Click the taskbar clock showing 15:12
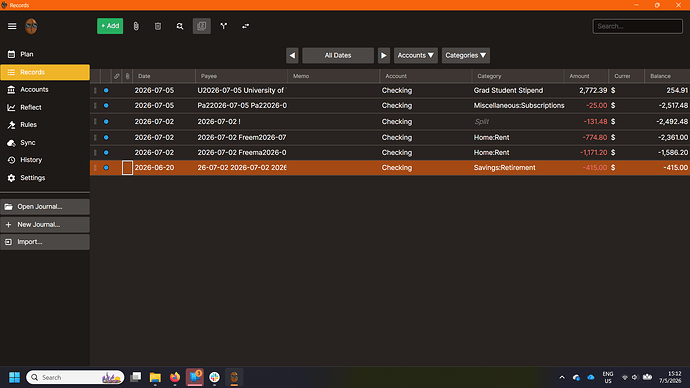This screenshot has width=690, height=388. pyautogui.click(x=670, y=377)
